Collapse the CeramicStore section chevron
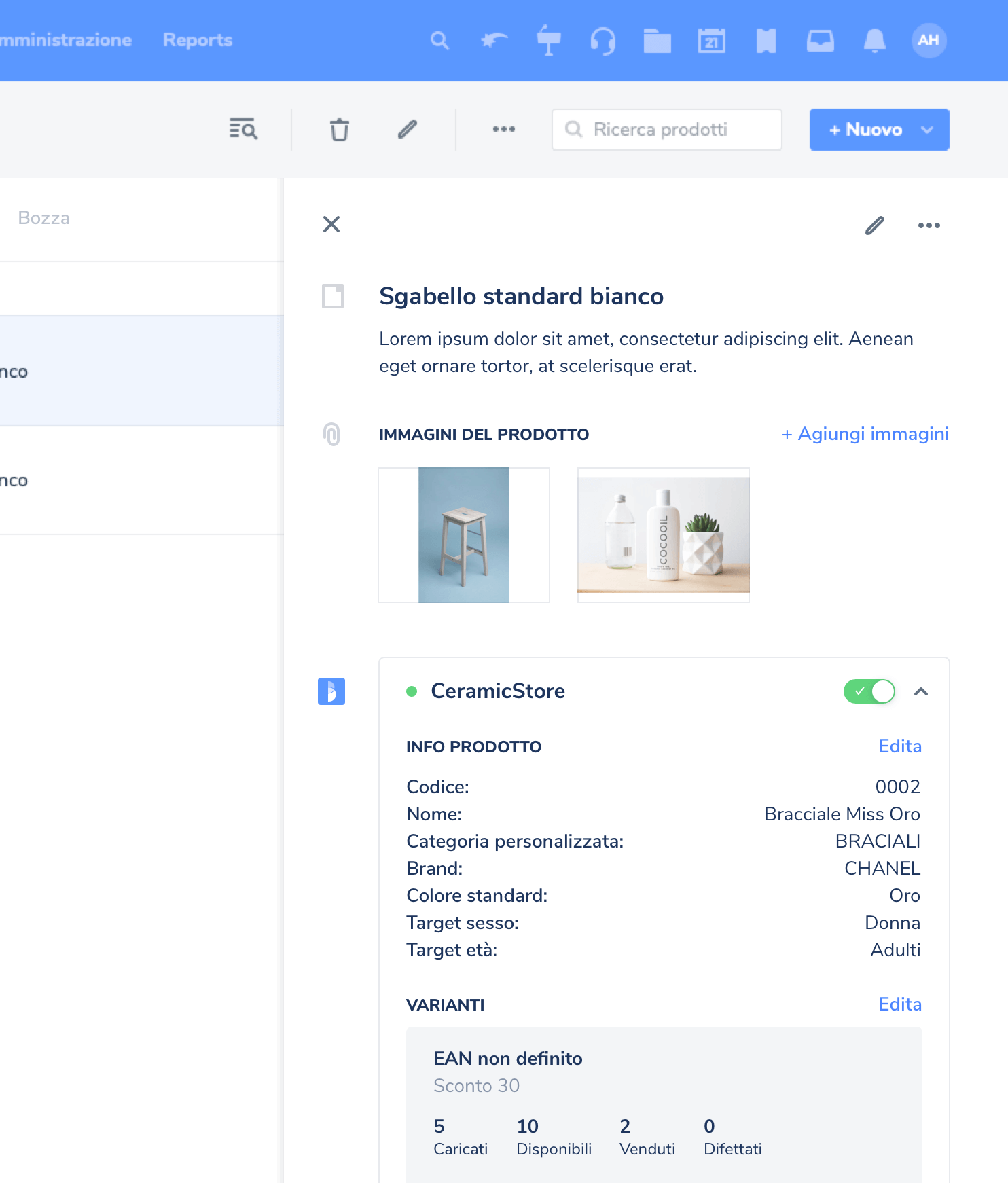Viewport: 1008px width, 1183px height. [x=921, y=691]
